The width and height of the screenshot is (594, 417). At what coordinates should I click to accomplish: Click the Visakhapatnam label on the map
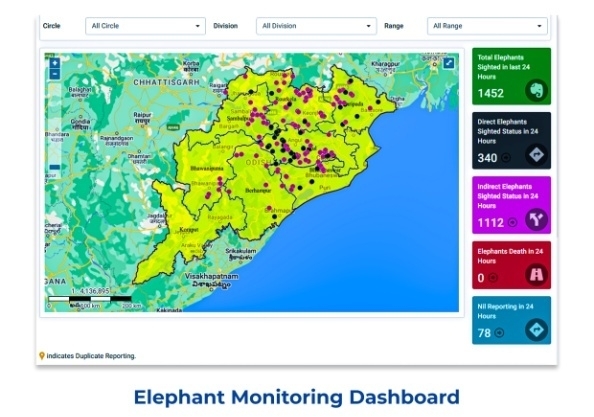pos(212,276)
